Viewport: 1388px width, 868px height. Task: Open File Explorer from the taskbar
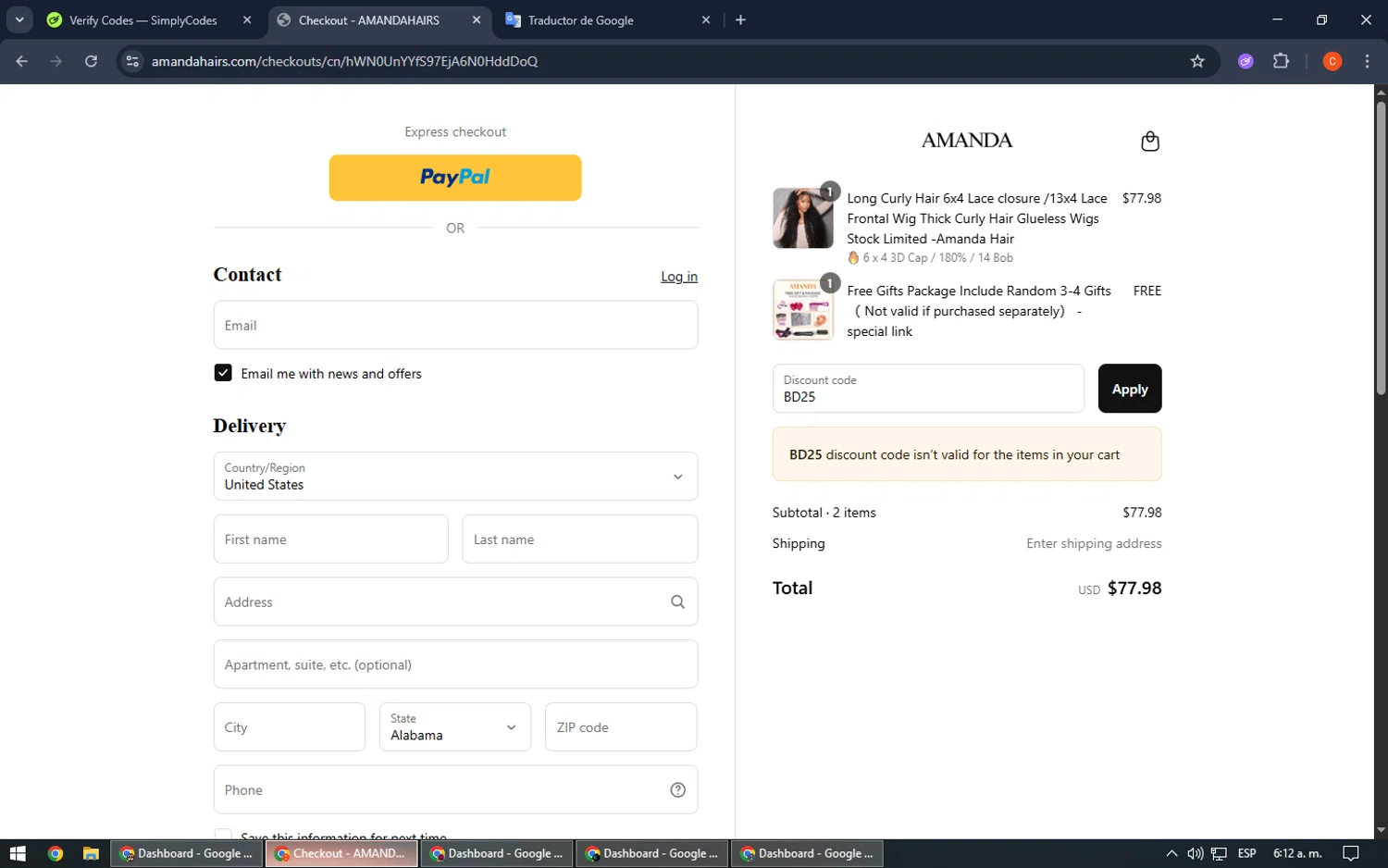91,853
